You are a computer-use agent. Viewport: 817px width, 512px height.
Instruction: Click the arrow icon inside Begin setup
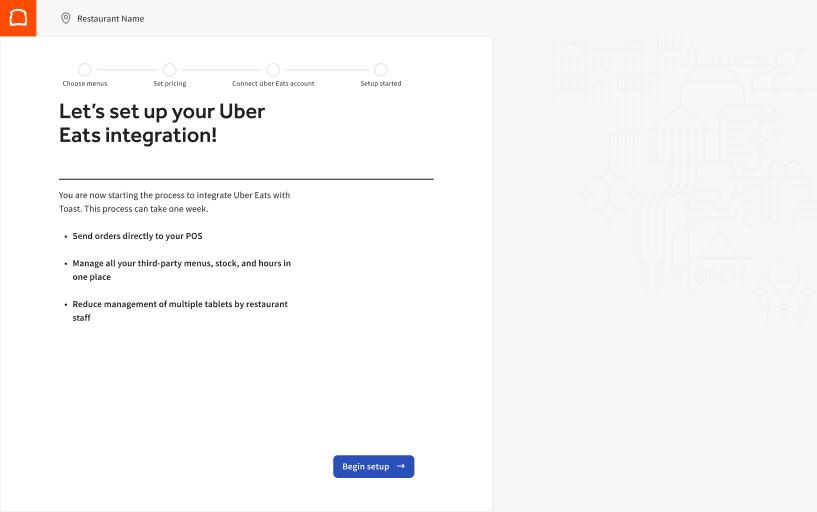tap(401, 466)
